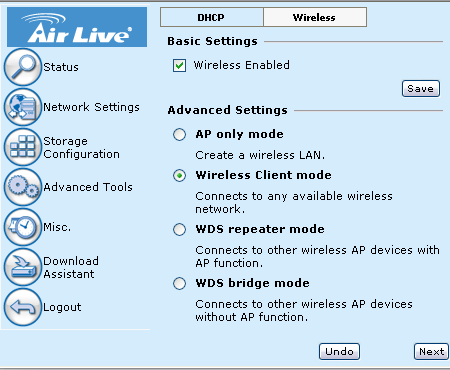Pick the WDS bridge mode radio button
The height and width of the screenshot is (370, 450).
click(x=179, y=283)
